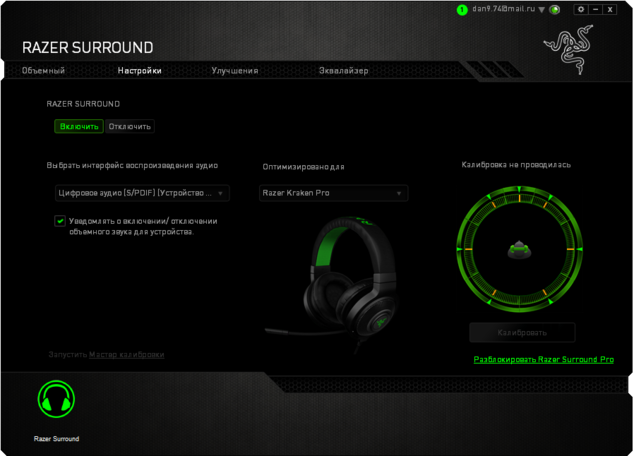Switch to the Настройки tab
This screenshot has height=456, width=634.
tap(139, 70)
